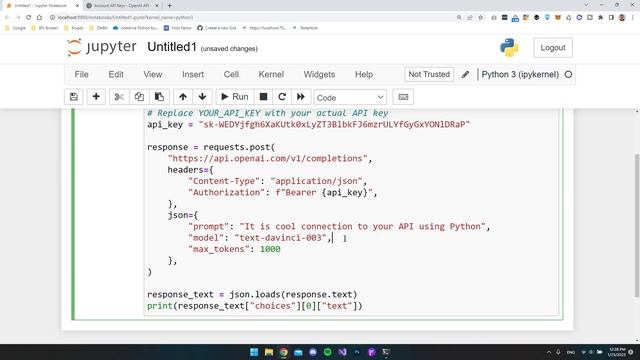The image size is (640, 360).
Task: Open the Chrome profile avatar
Action: click(x=622, y=18)
